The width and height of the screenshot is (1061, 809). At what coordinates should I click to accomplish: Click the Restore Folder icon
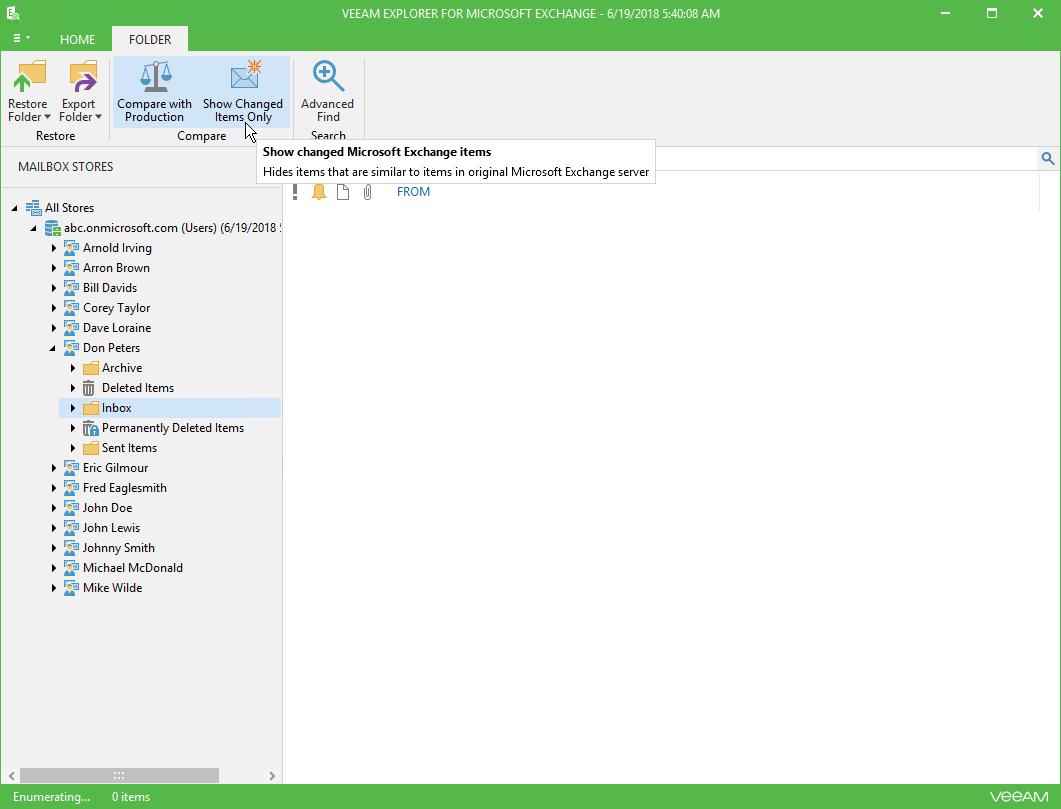coord(28,76)
